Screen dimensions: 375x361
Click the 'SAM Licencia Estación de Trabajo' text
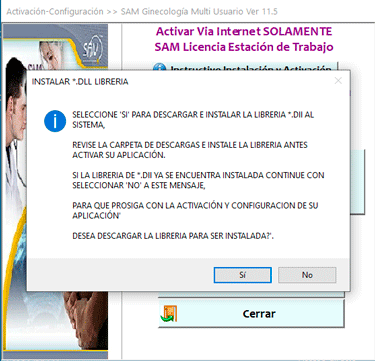point(244,47)
